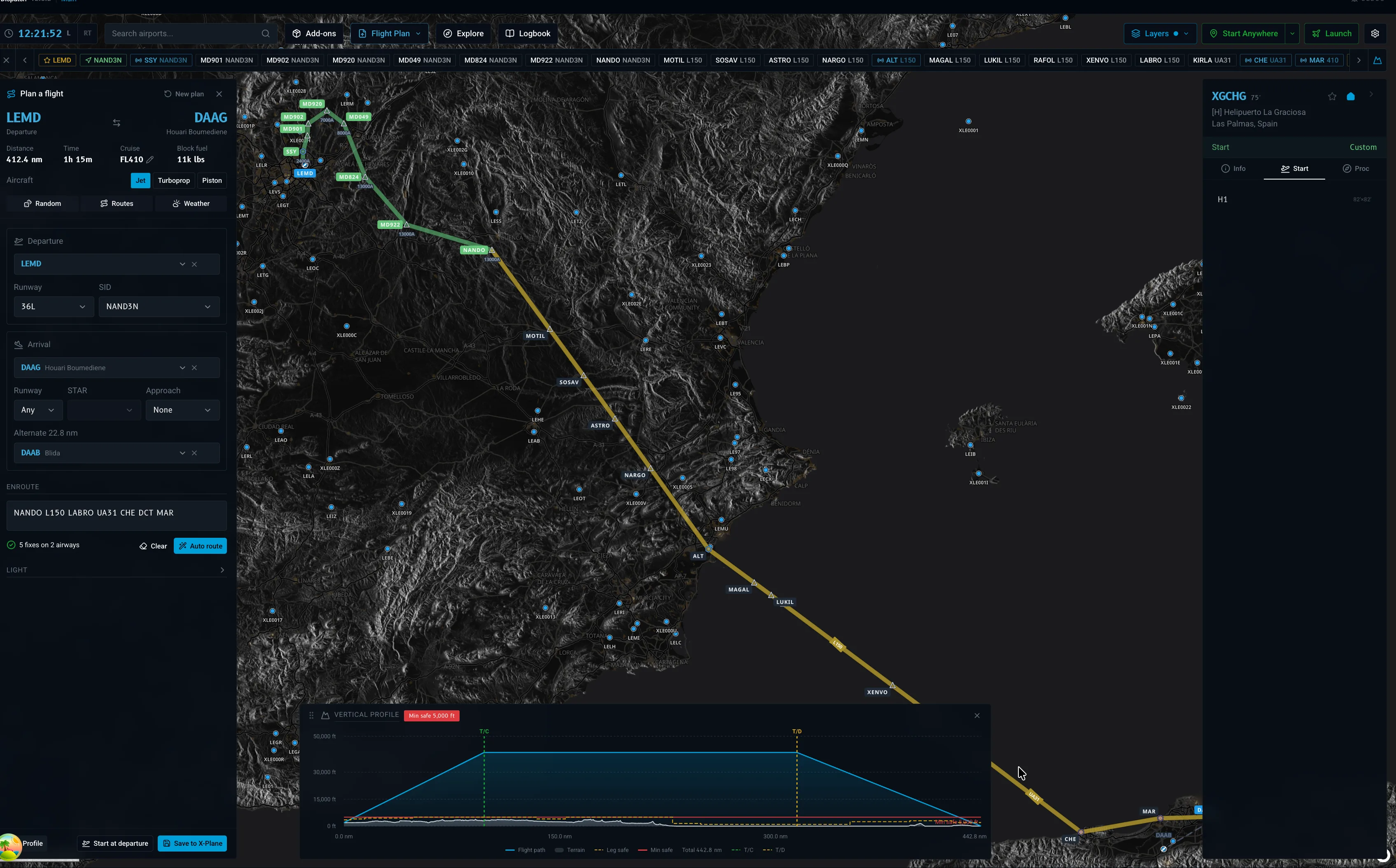Edit cruise altitude pencil icon
This screenshot has width=1396, height=868.
pos(150,160)
